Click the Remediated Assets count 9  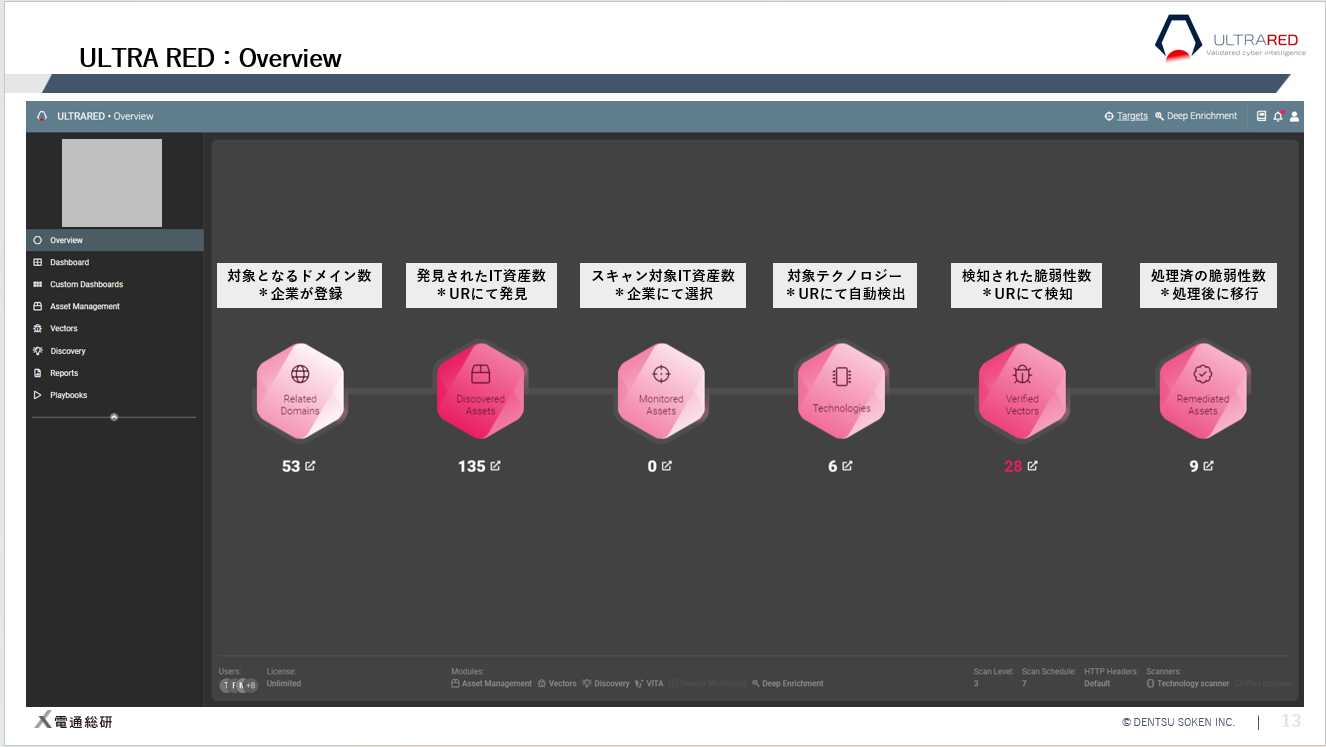tap(1194, 466)
